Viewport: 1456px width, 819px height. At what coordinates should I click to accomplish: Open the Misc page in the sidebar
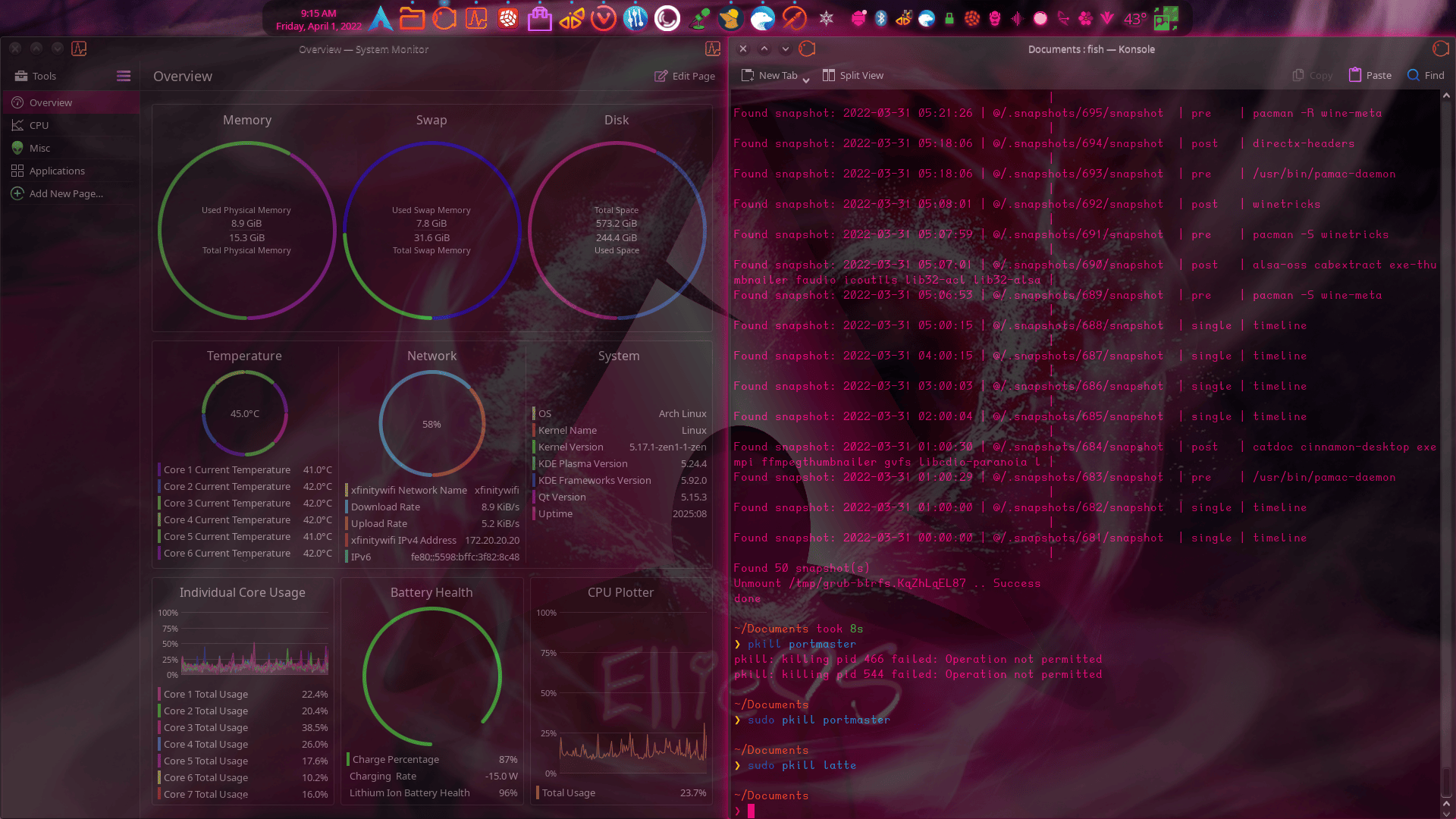pyautogui.click(x=39, y=148)
